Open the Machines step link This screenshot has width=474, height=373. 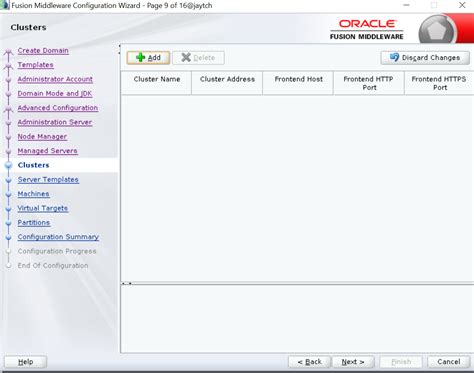tap(33, 194)
